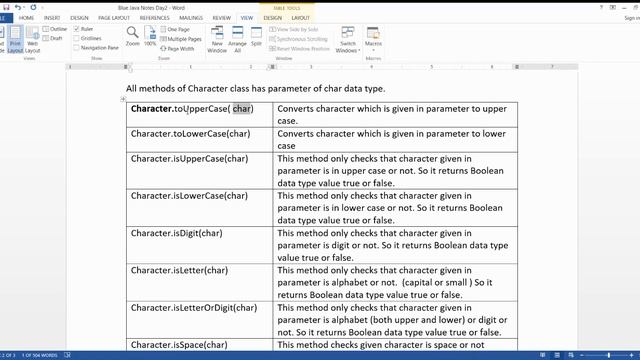
Task: Click the Help question mark icon
Action: (601, 7)
